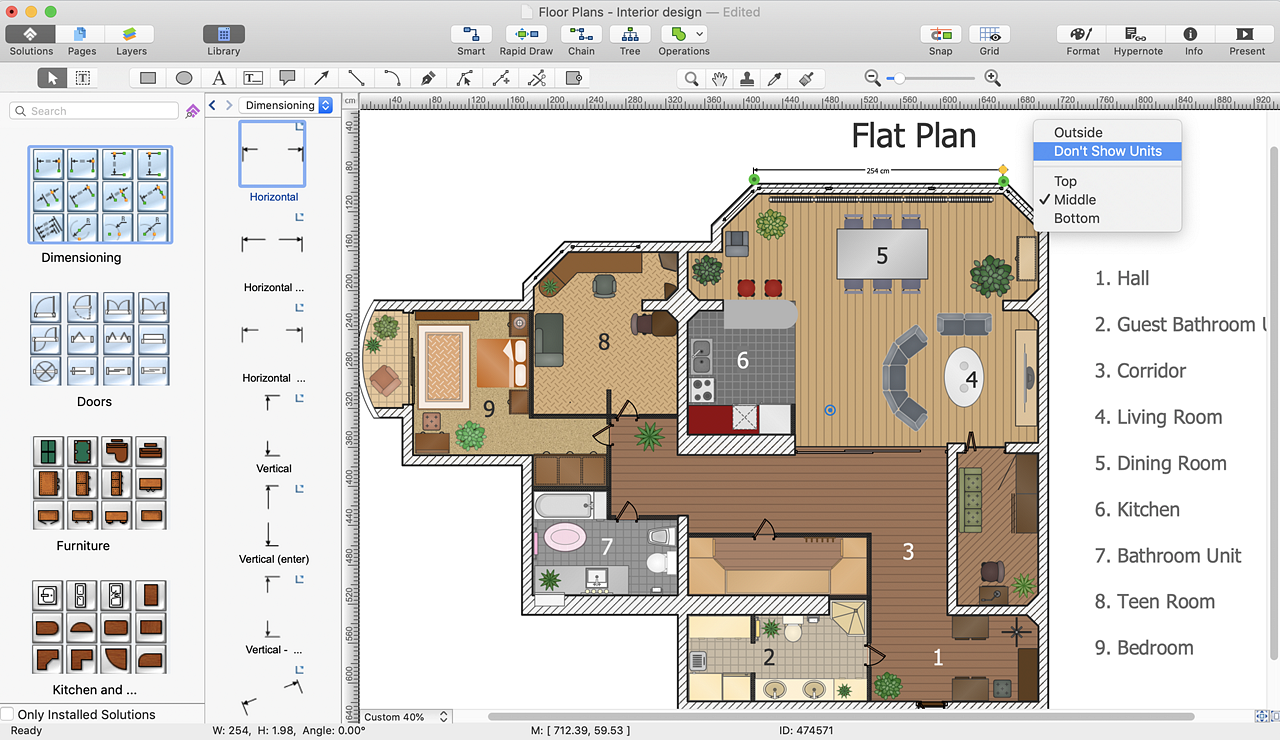1280x740 pixels.
Task: Pick the rectangle shape tool
Action: (148, 78)
